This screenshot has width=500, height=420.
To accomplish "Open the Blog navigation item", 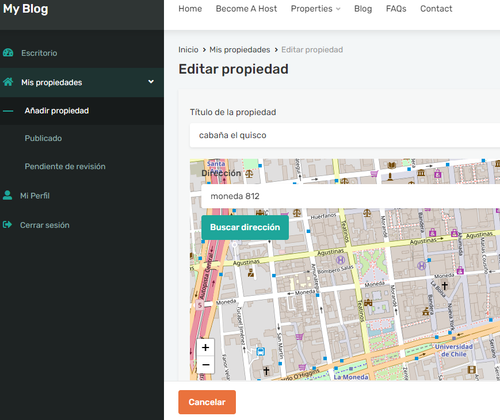I will pyautogui.click(x=363, y=9).
